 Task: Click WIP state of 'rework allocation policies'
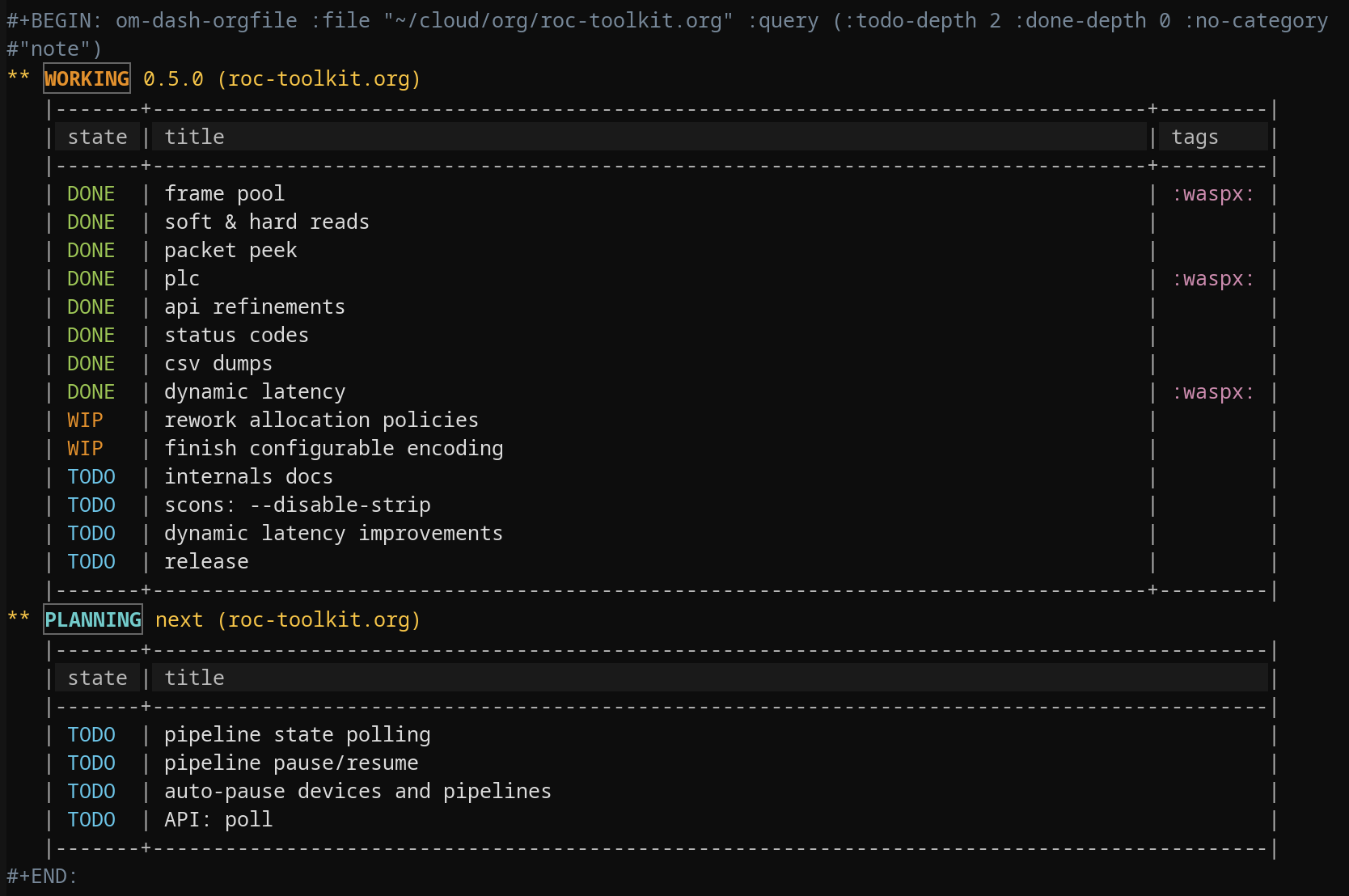point(85,420)
